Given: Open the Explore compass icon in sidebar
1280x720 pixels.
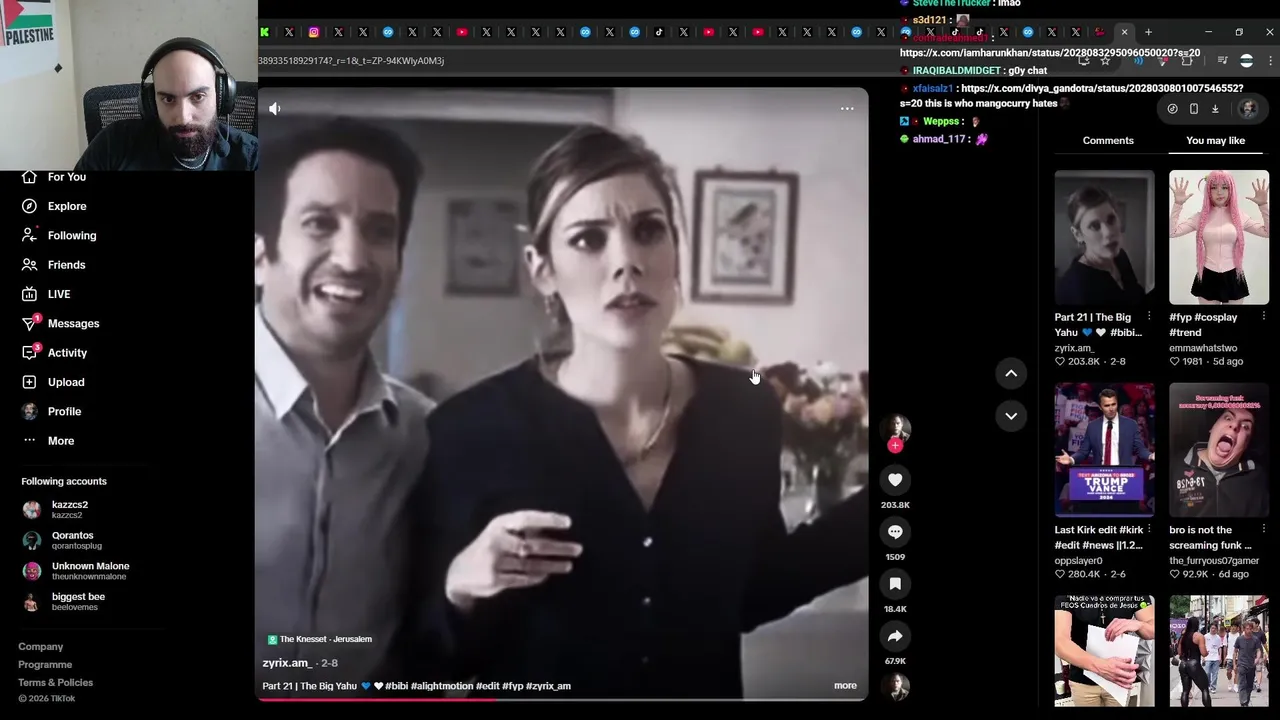Looking at the screenshot, I should tap(29, 206).
